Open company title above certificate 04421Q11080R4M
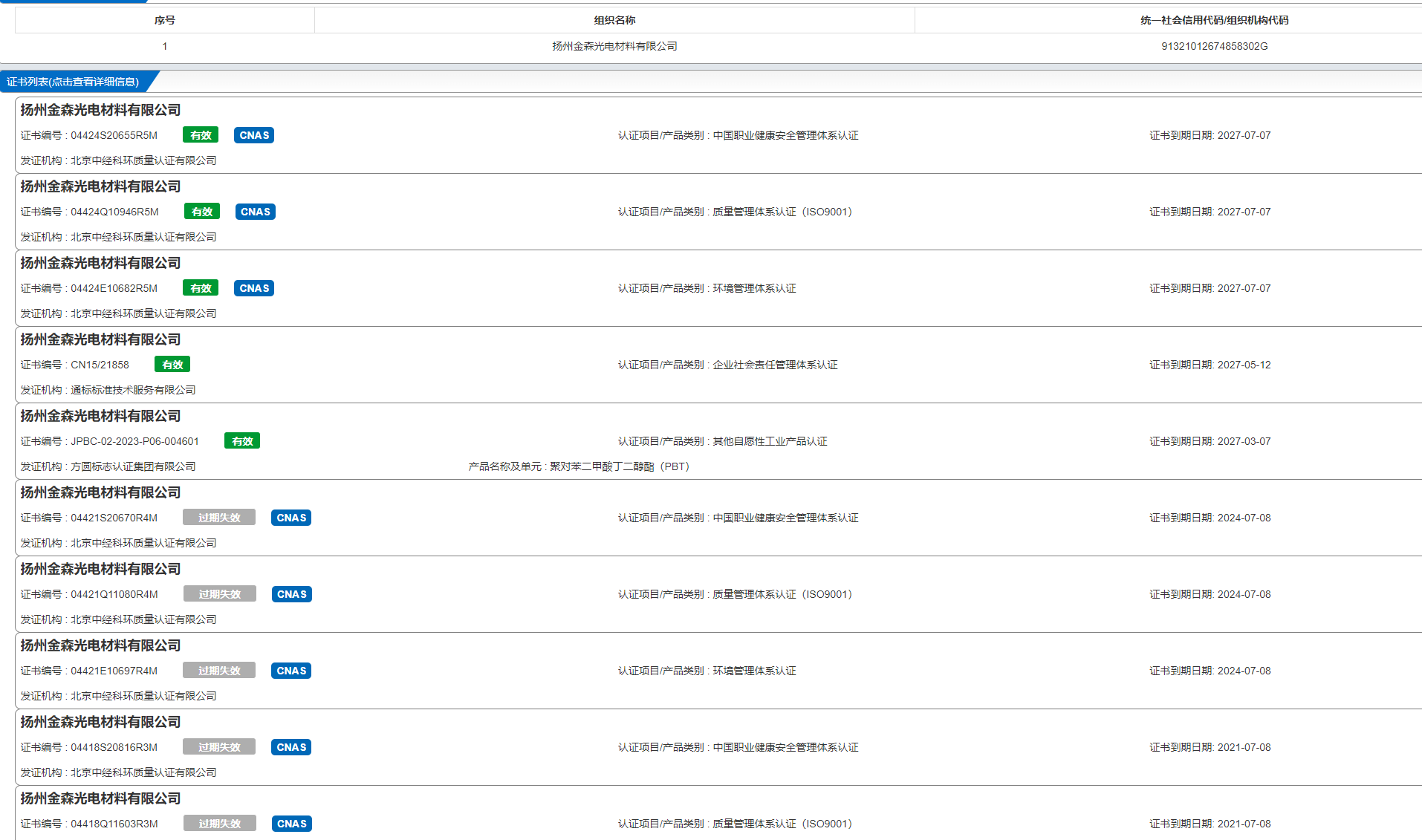This screenshot has width=1422, height=840. tap(100, 569)
